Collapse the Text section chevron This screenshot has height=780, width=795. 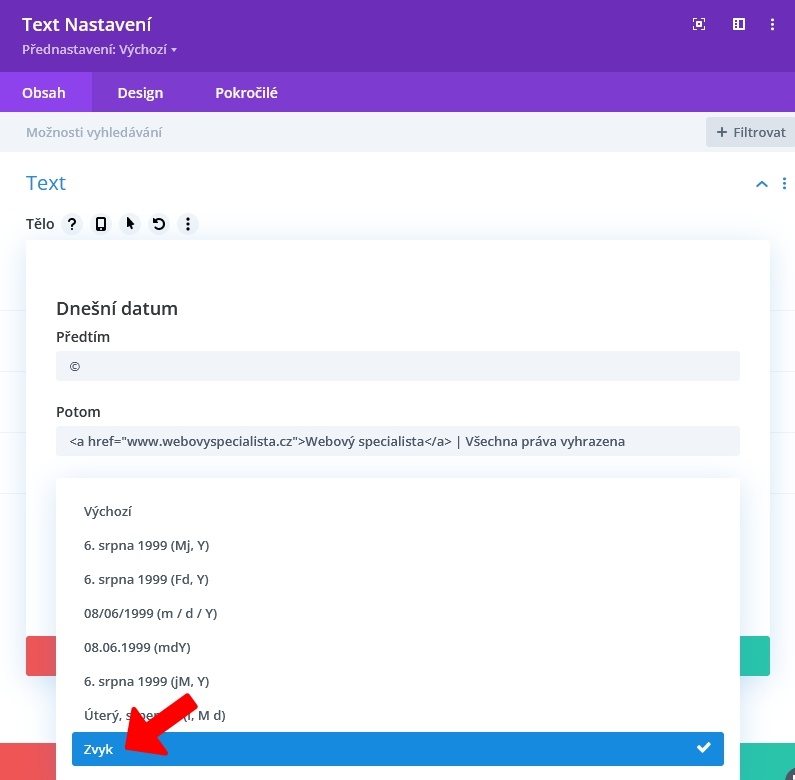click(762, 184)
